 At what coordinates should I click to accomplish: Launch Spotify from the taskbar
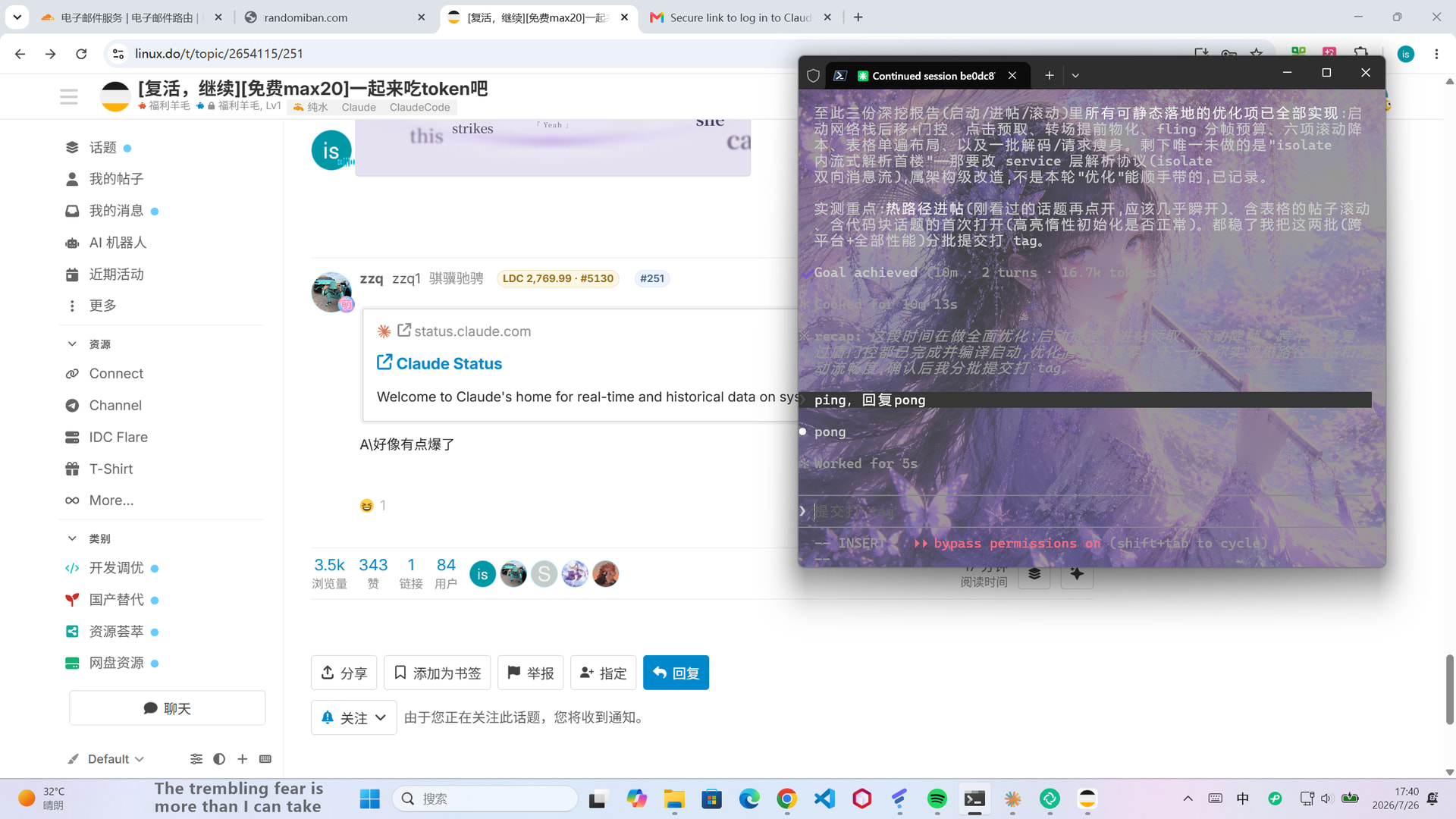click(x=937, y=799)
